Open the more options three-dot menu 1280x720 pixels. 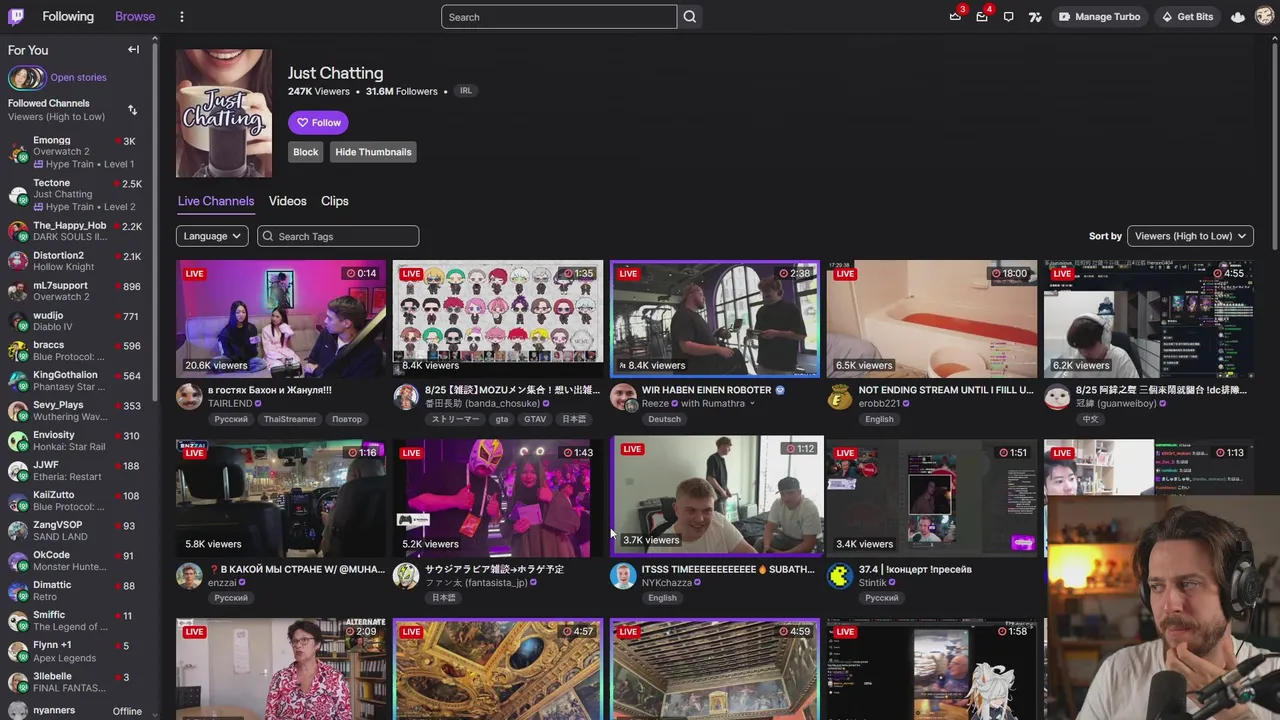coord(182,17)
